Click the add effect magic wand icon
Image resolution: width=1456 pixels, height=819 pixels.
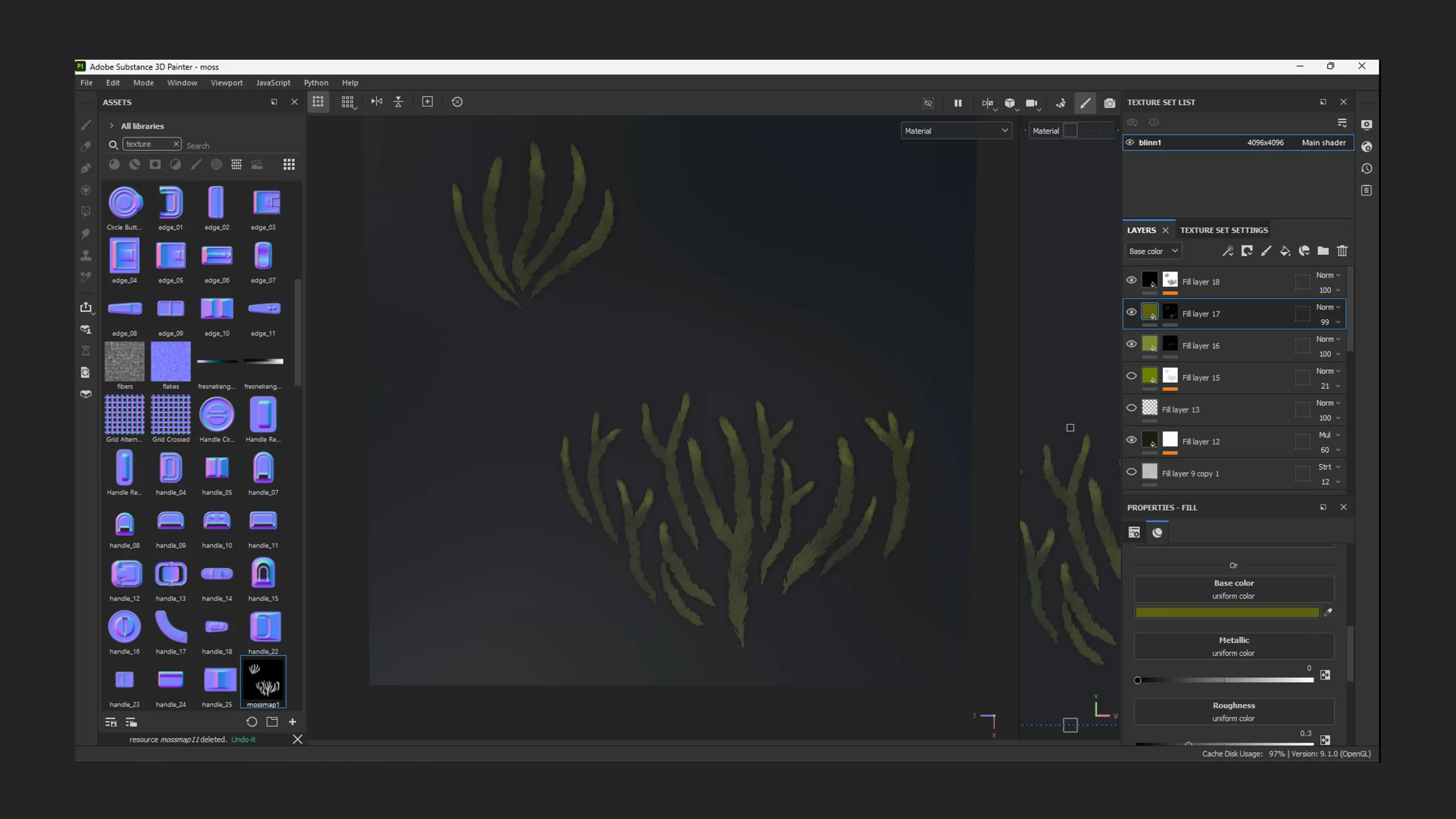(1227, 251)
